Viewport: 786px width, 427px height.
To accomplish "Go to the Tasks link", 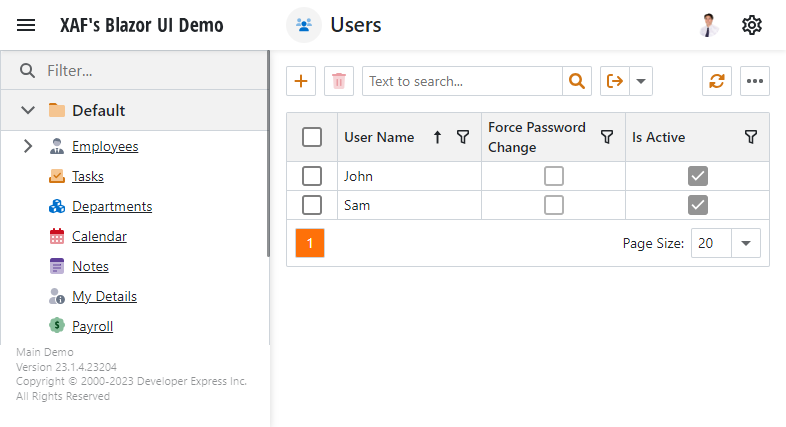I will tap(88, 176).
